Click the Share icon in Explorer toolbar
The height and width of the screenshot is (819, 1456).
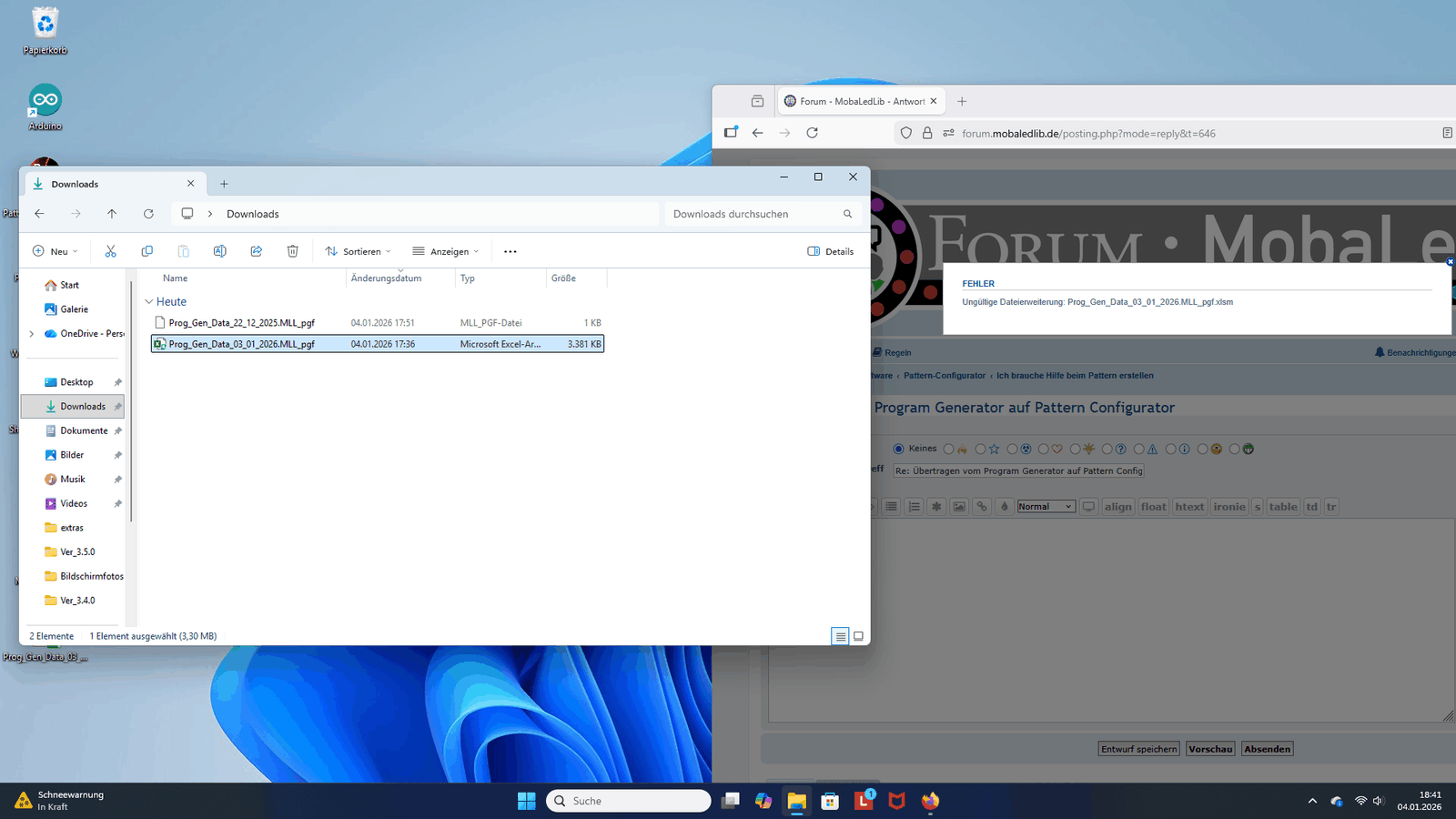(256, 251)
